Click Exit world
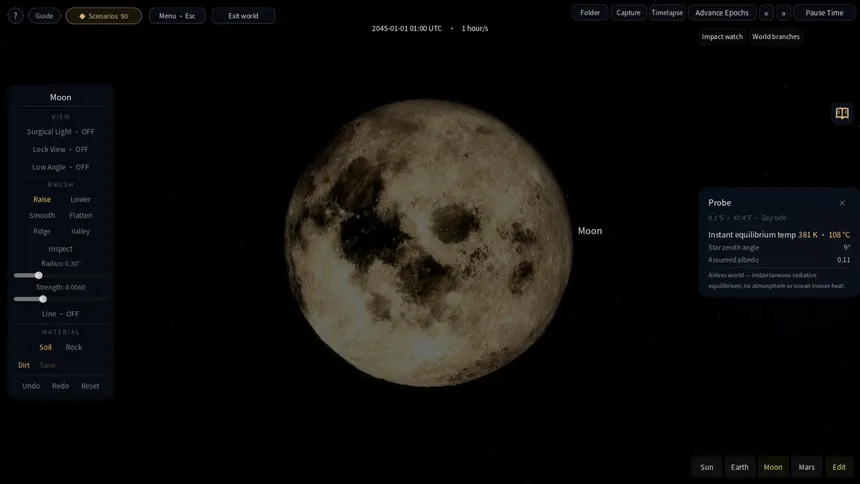Image resolution: width=860 pixels, height=484 pixels. (x=243, y=16)
